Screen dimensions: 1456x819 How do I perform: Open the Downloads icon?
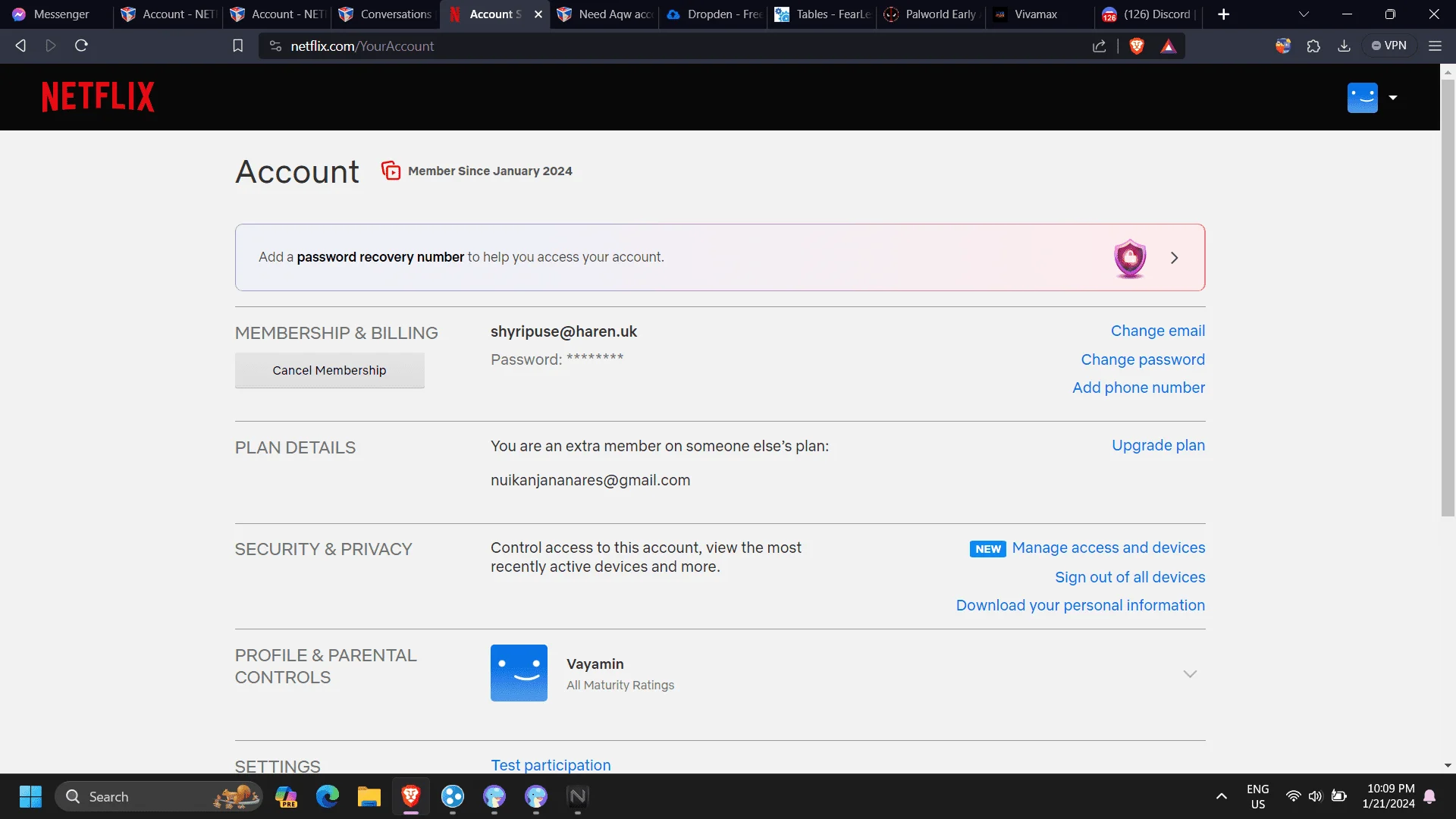1344,45
